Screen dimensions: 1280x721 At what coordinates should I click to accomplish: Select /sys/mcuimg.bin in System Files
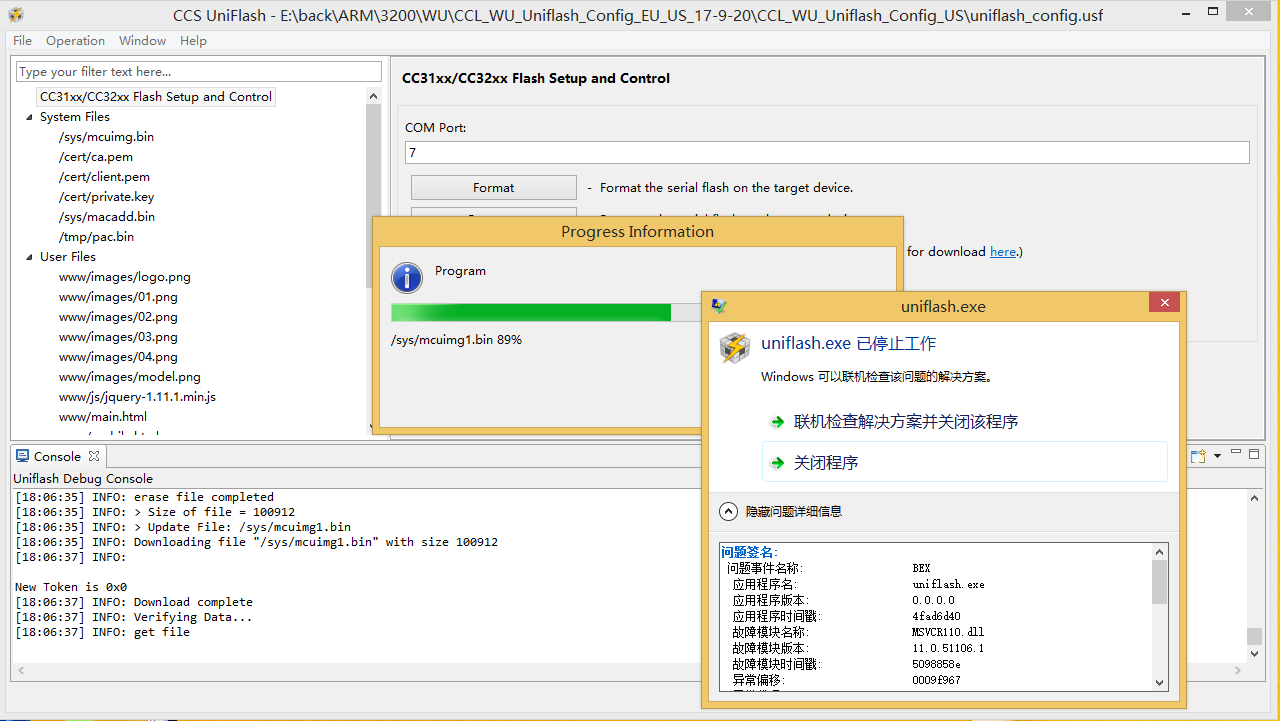(x=106, y=137)
